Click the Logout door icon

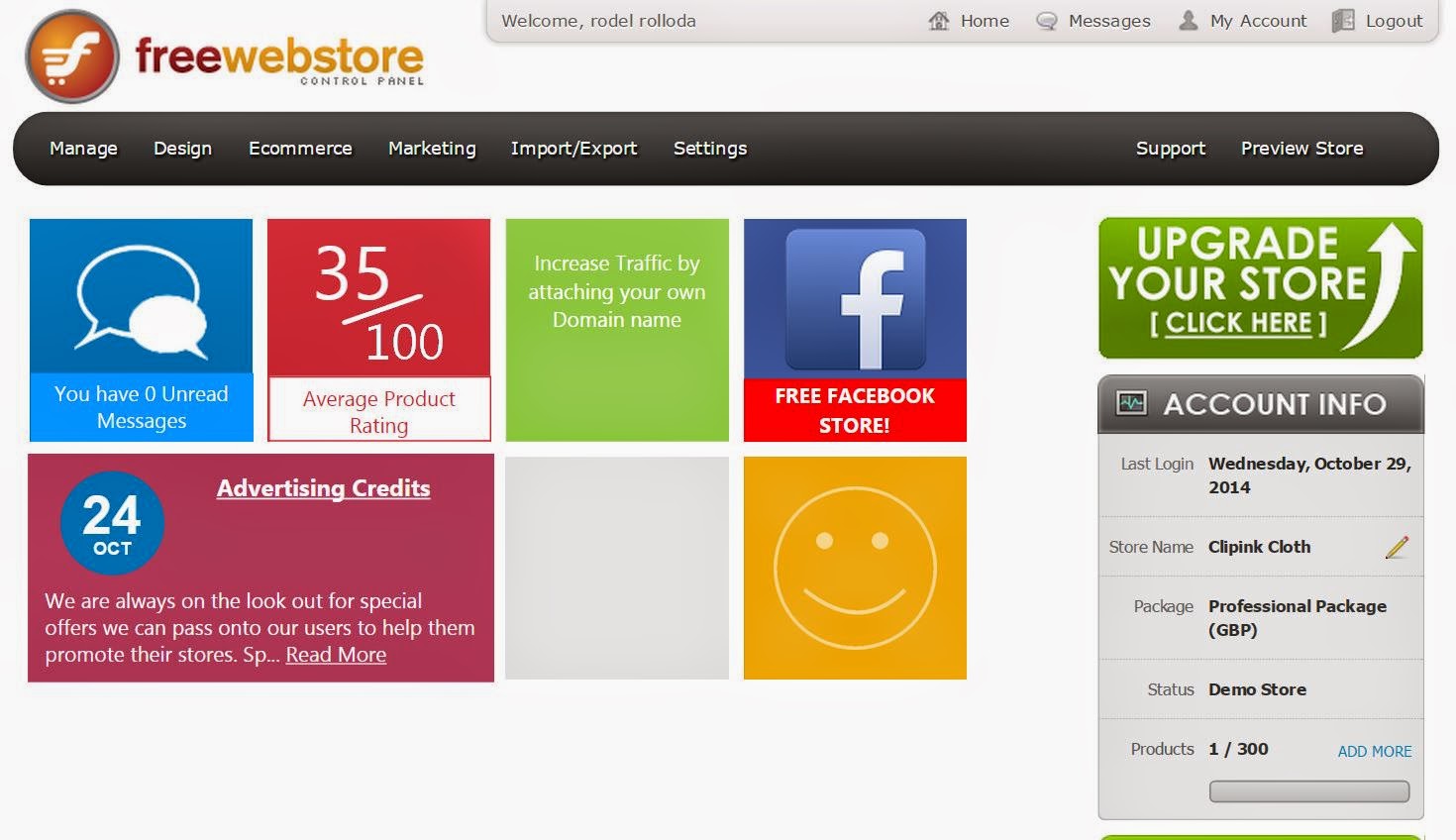click(1343, 21)
